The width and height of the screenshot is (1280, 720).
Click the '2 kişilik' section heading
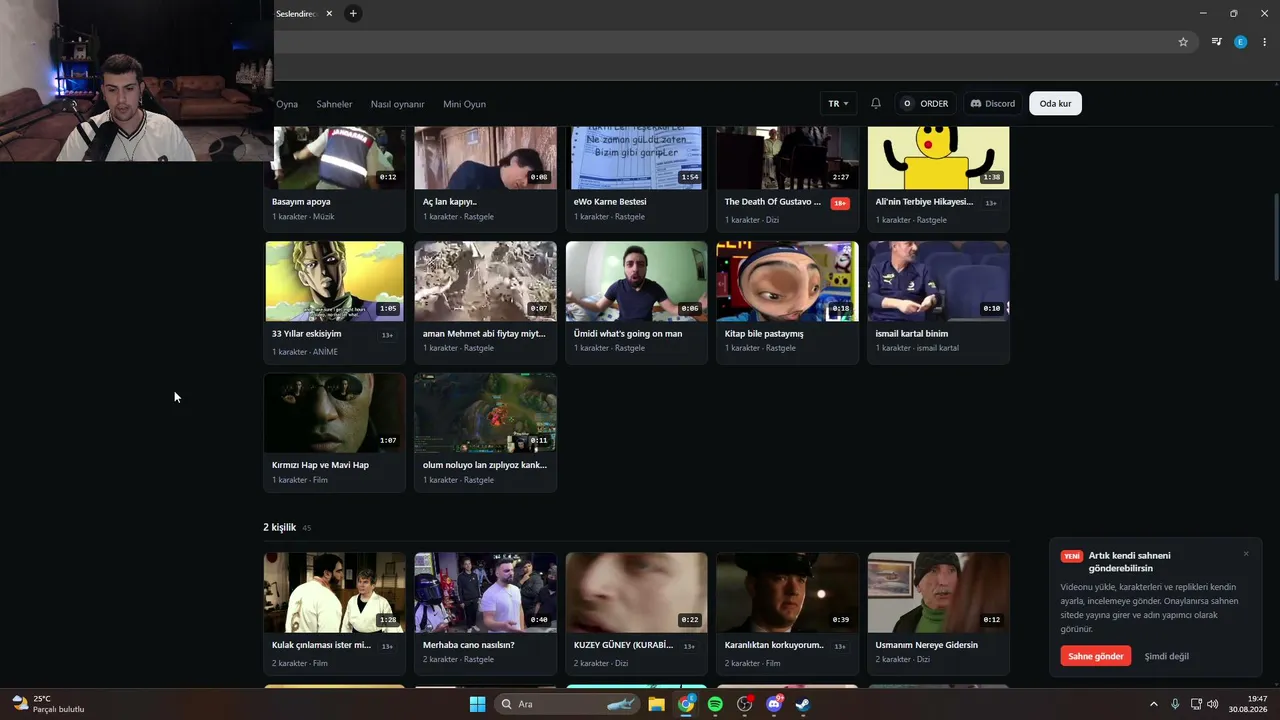[279, 527]
